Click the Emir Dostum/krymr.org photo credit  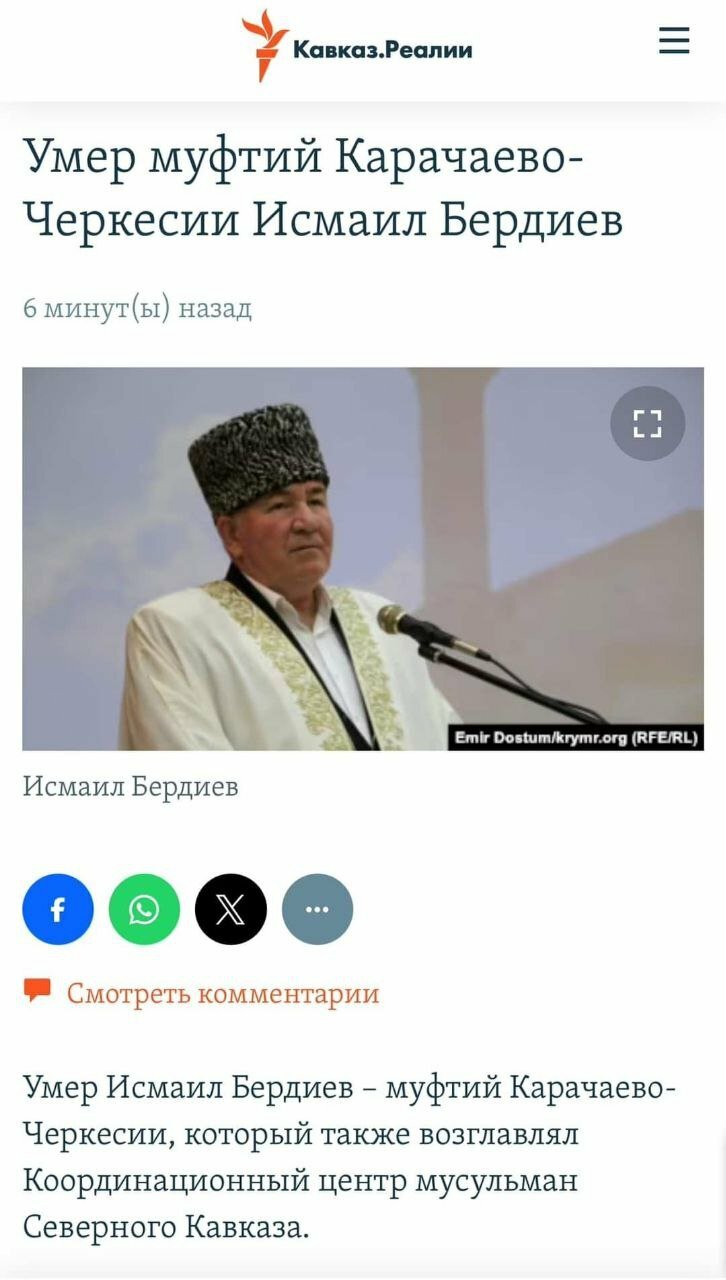[576, 738]
